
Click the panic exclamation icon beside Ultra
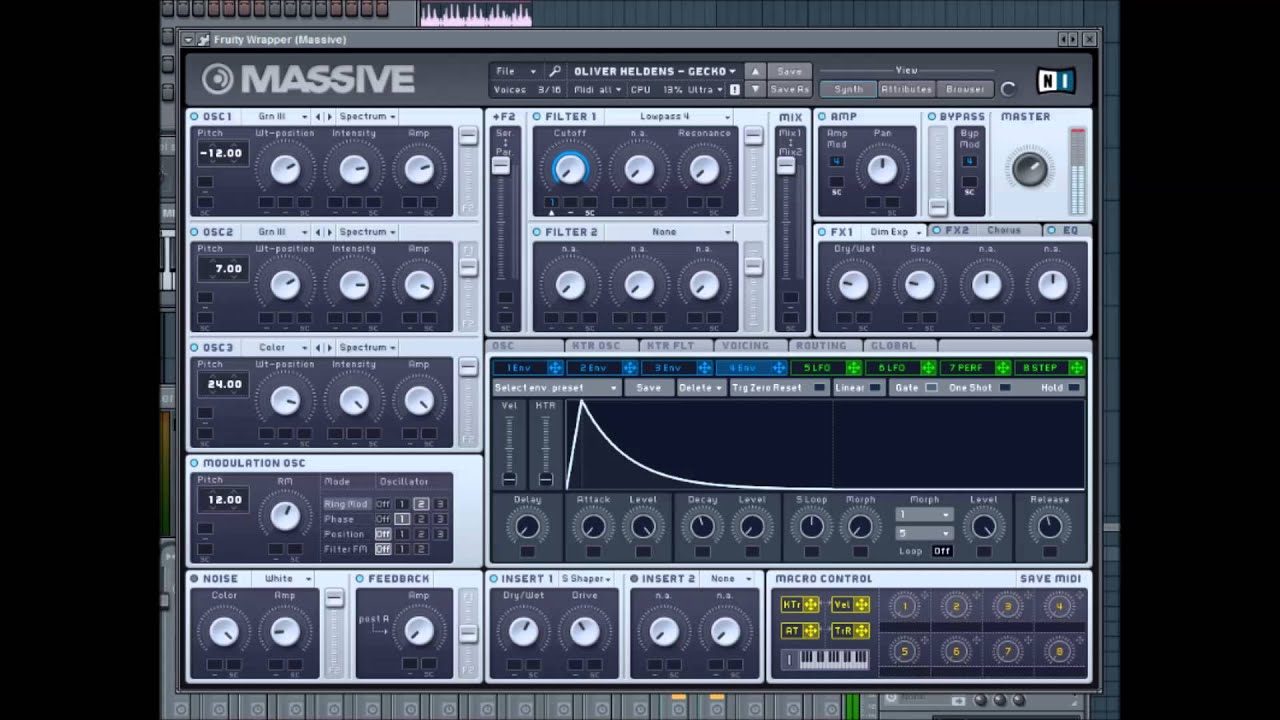pos(735,89)
